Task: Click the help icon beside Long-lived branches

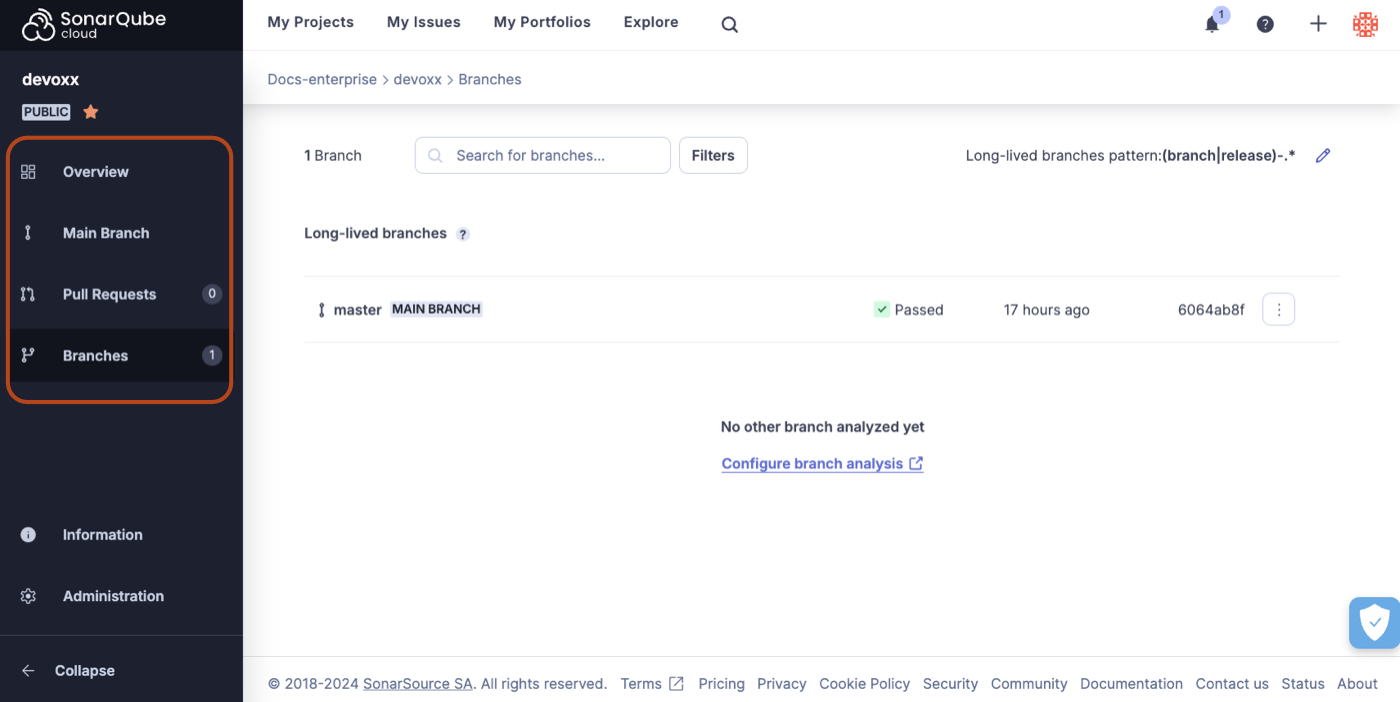Action: point(463,234)
